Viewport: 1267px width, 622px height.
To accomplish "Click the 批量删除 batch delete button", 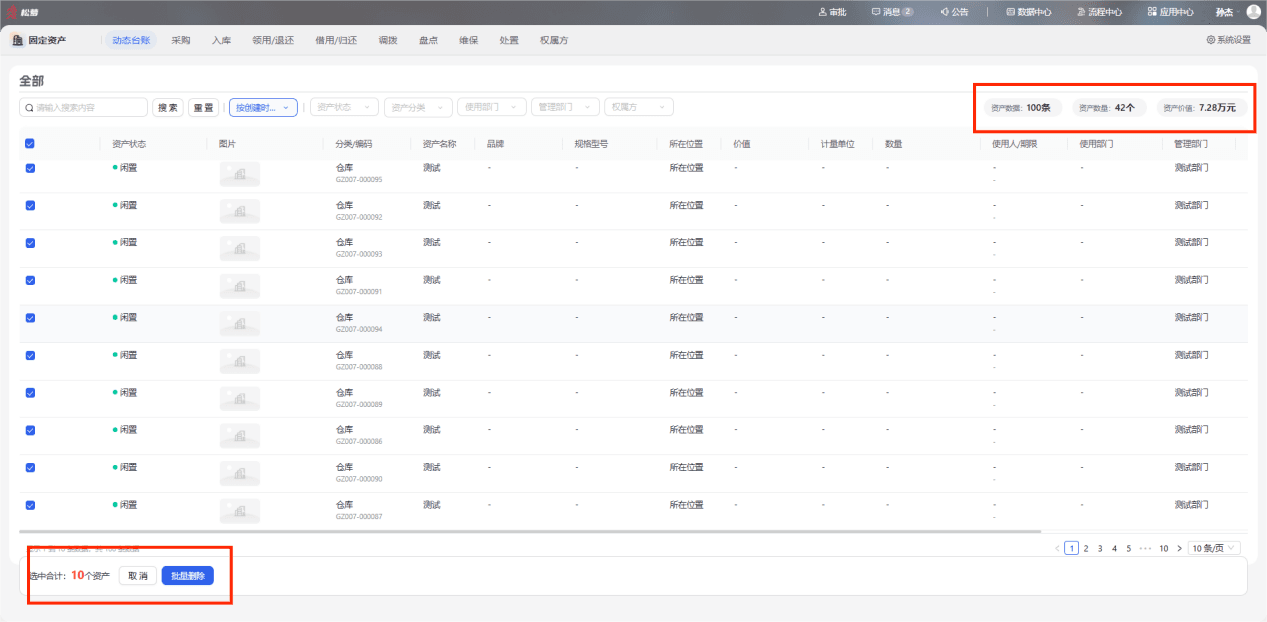I will (x=188, y=576).
